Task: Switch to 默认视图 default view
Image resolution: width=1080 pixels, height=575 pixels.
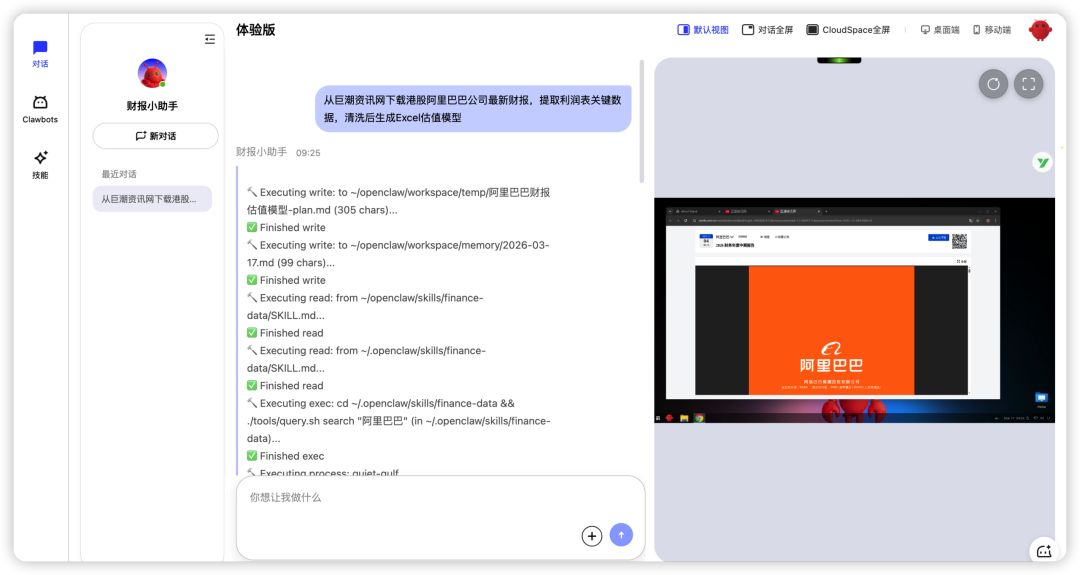Action: [703, 30]
